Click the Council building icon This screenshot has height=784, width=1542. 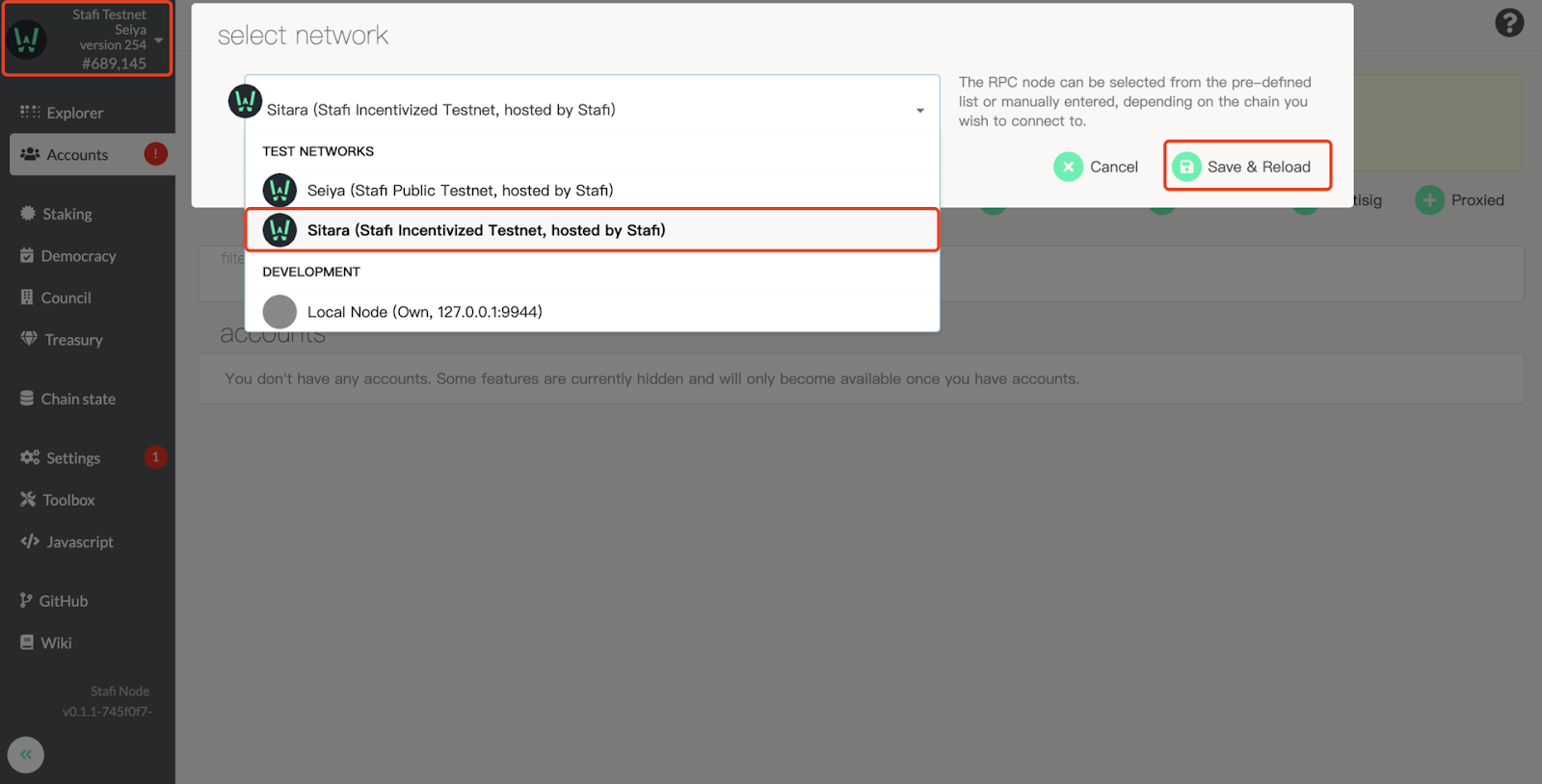coord(27,298)
